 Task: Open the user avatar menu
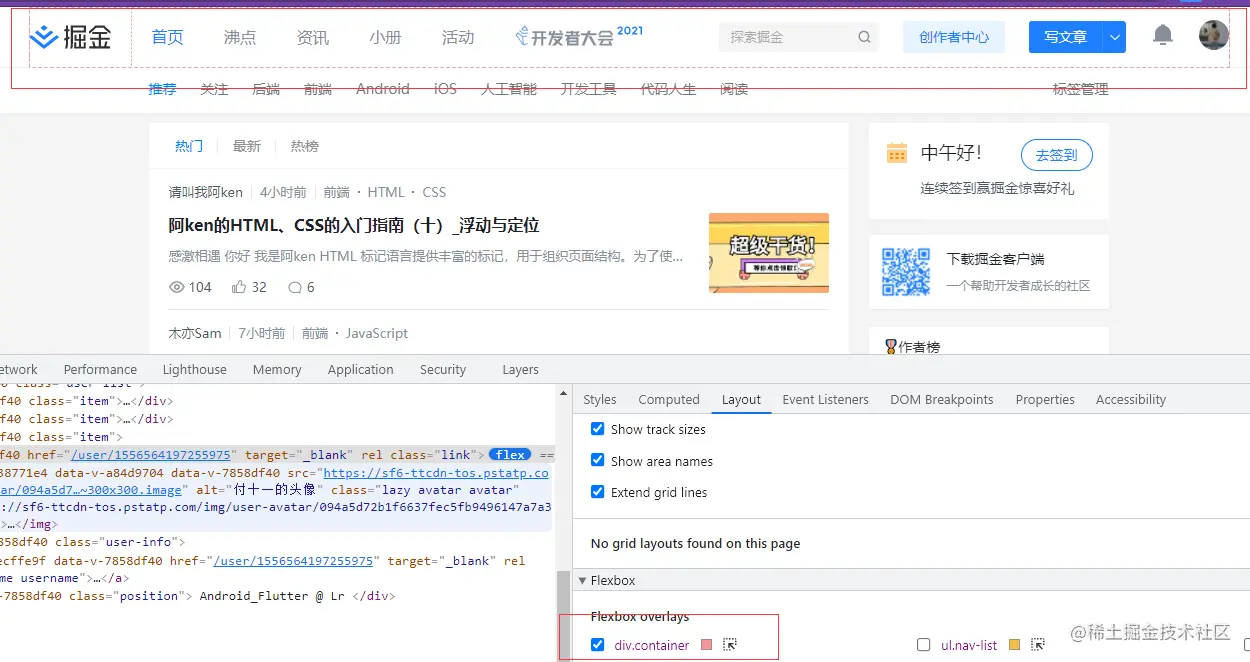(x=1213, y=35)
